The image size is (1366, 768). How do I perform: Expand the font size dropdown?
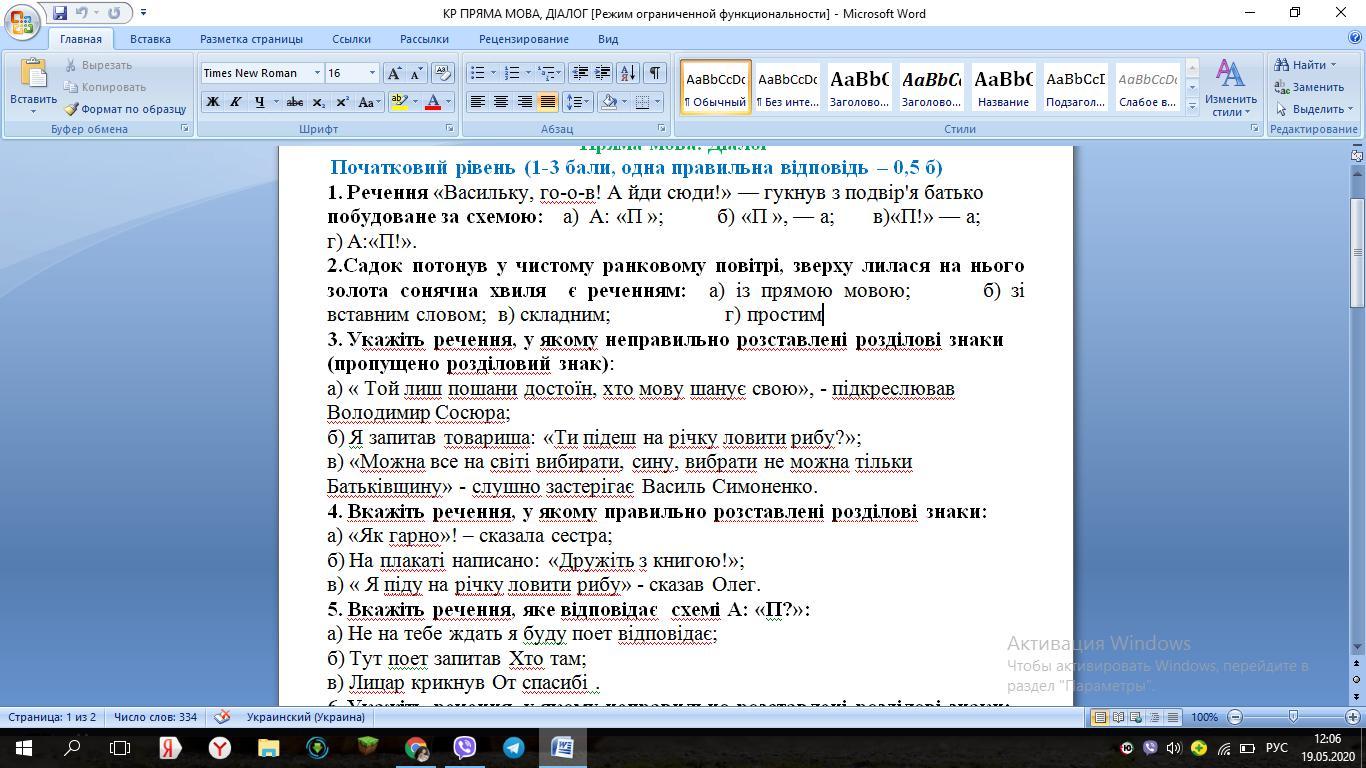click(x=372, y=73)
